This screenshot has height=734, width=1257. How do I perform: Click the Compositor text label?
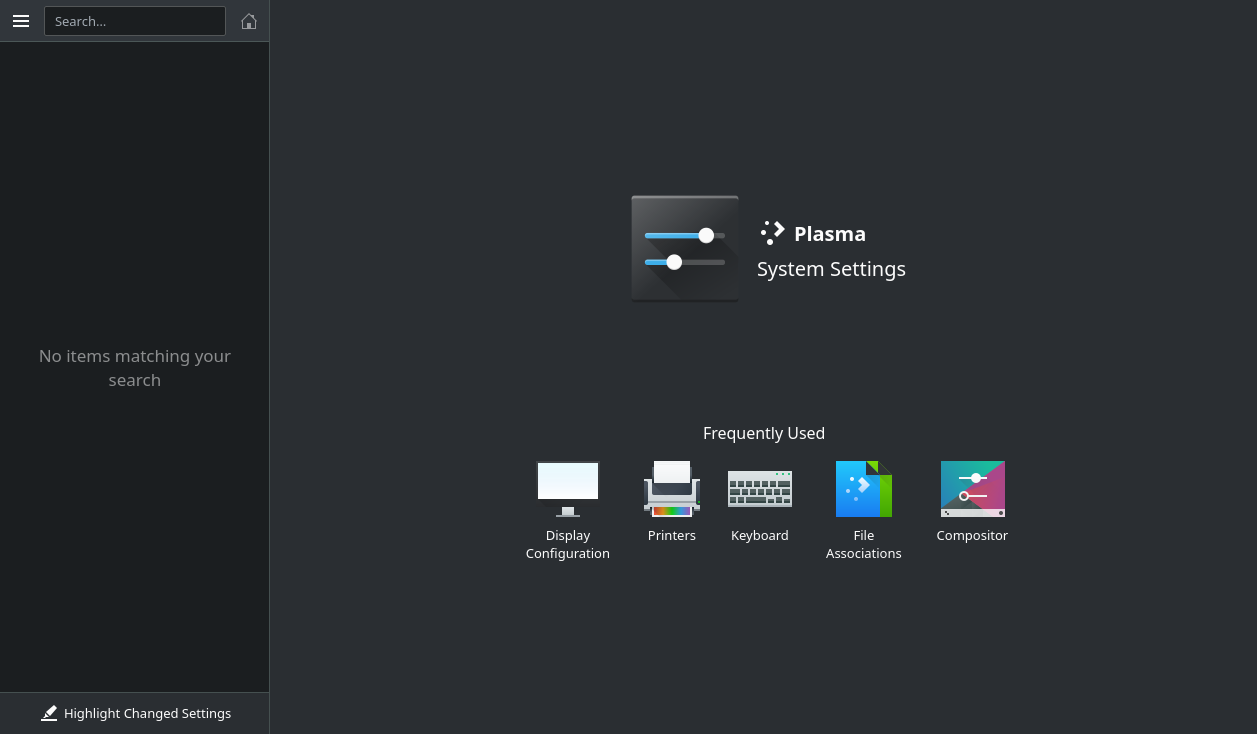(972, 536)
